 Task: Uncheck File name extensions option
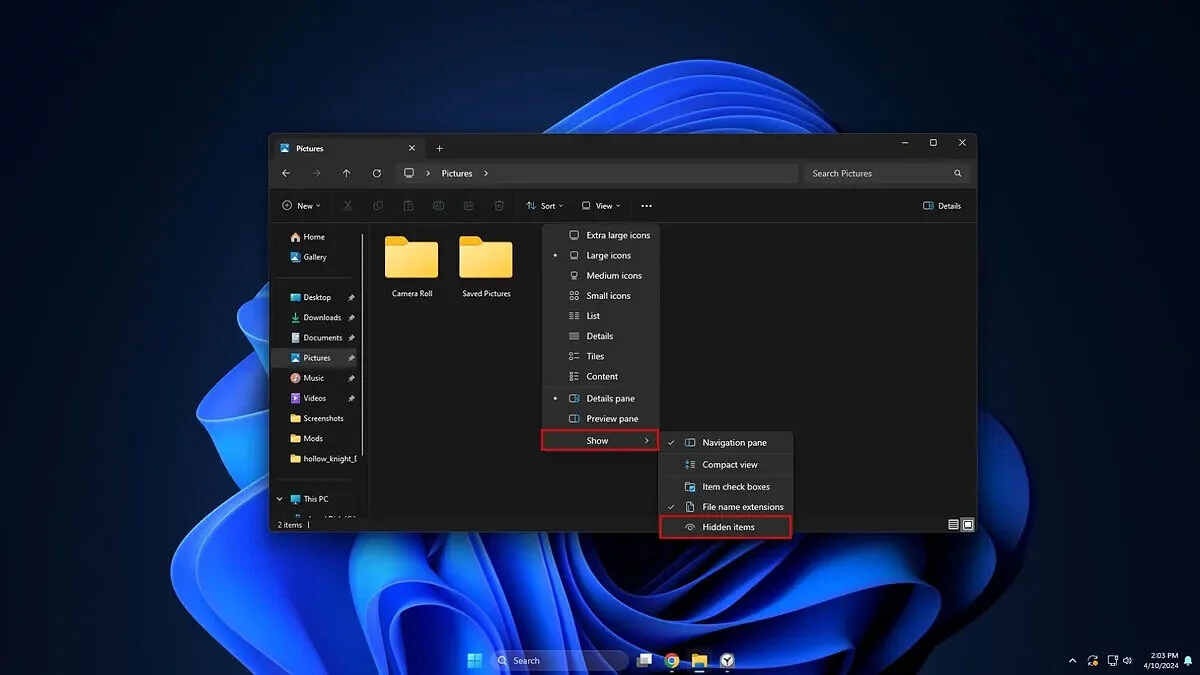[x=742, y=507]
